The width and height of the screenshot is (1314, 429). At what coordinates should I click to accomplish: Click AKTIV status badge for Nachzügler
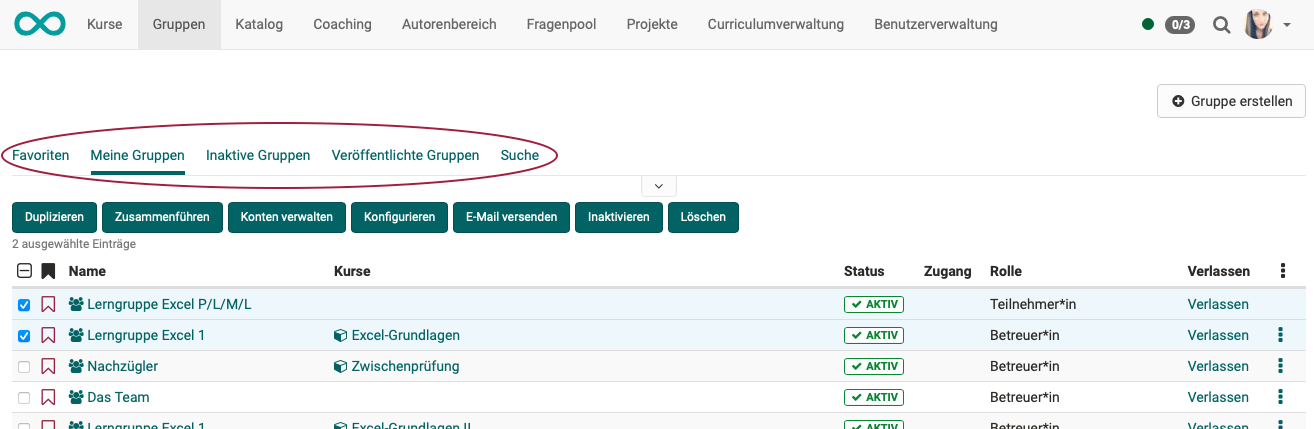click(x=874, y=366)
